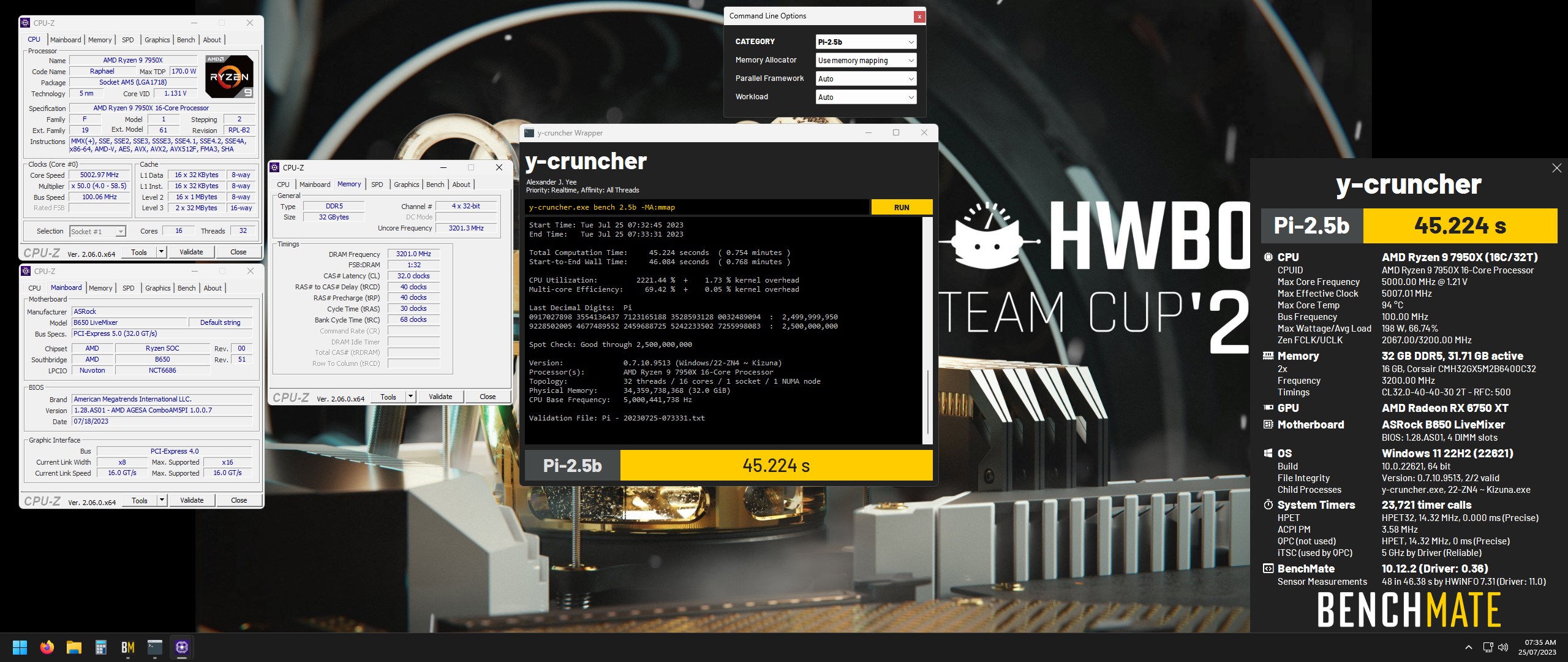Viewport: 1568px width, 662px height.
Task: Click BIOS Version 1.28.AS01 field
Action: coord(162,410)
